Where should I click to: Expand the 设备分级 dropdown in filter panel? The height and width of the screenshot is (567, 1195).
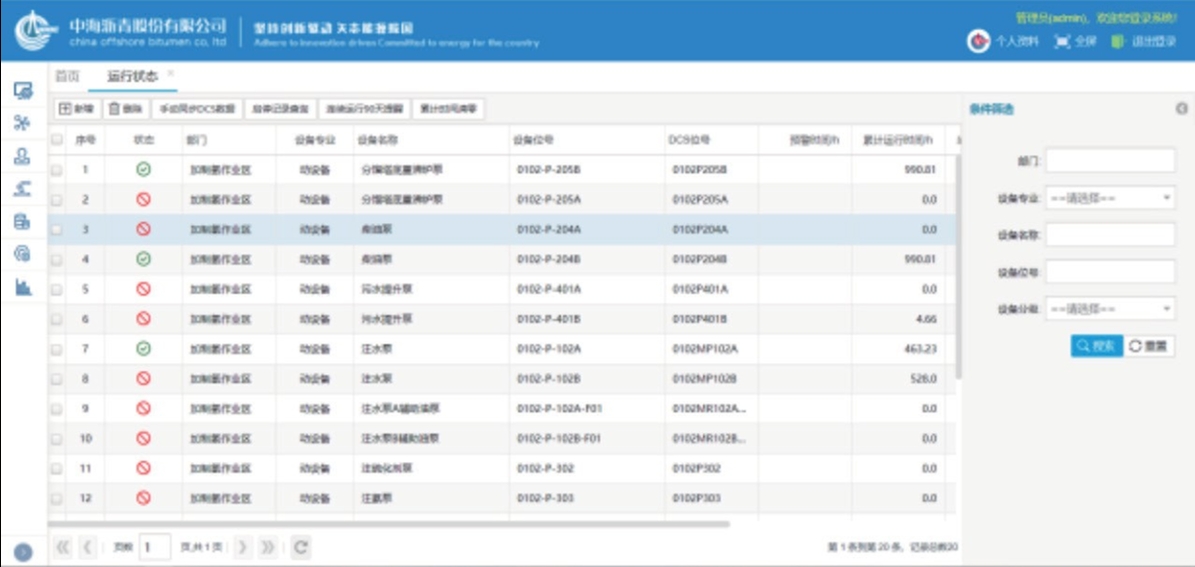[1110, 309]
